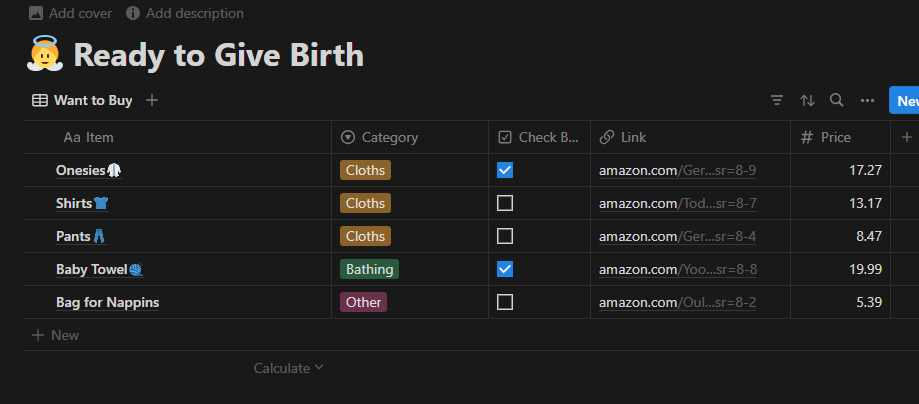
Task: Add new property column plus icon
Action: click(x=906, y=137)
